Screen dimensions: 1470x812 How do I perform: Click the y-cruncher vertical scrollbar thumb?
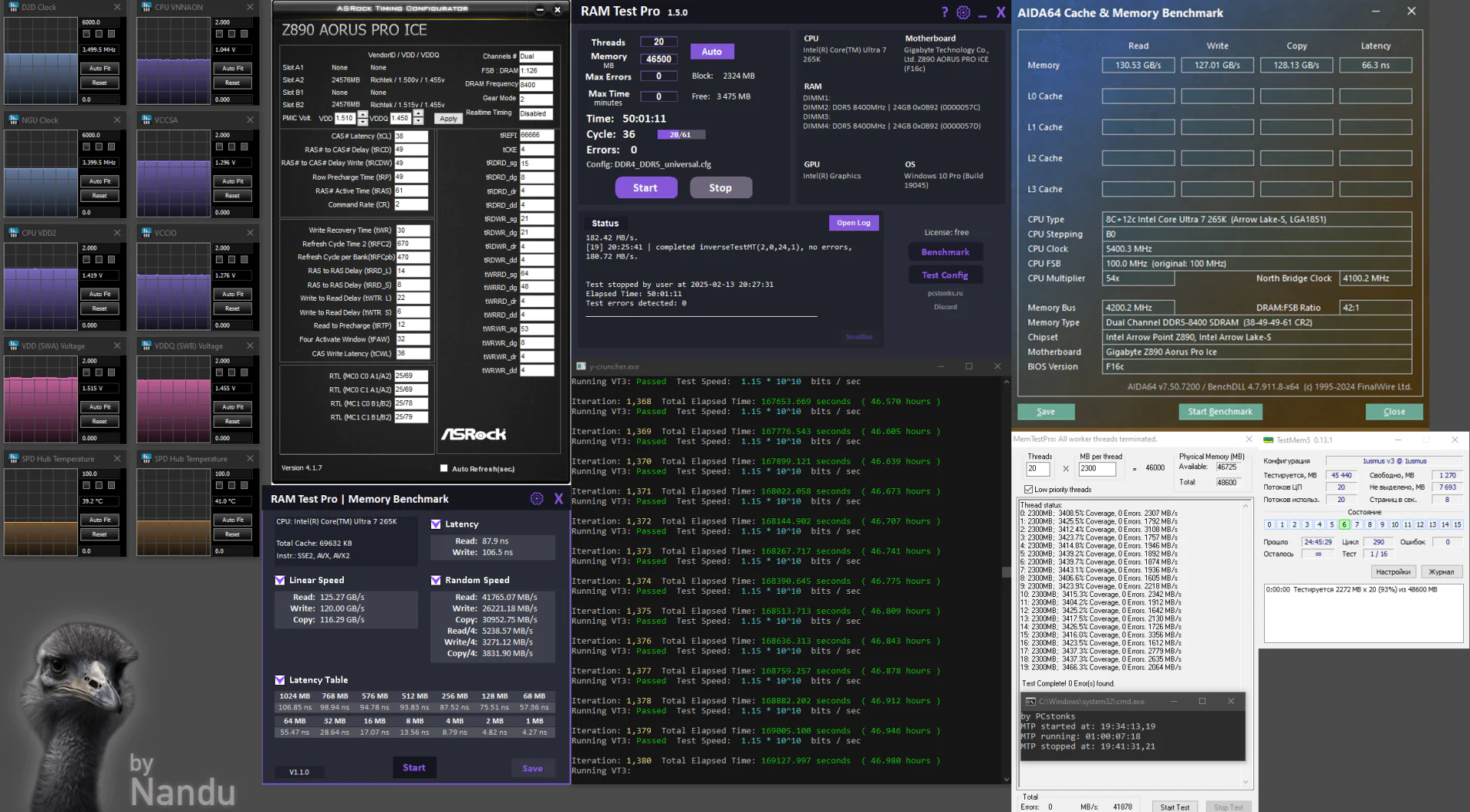1006,572
